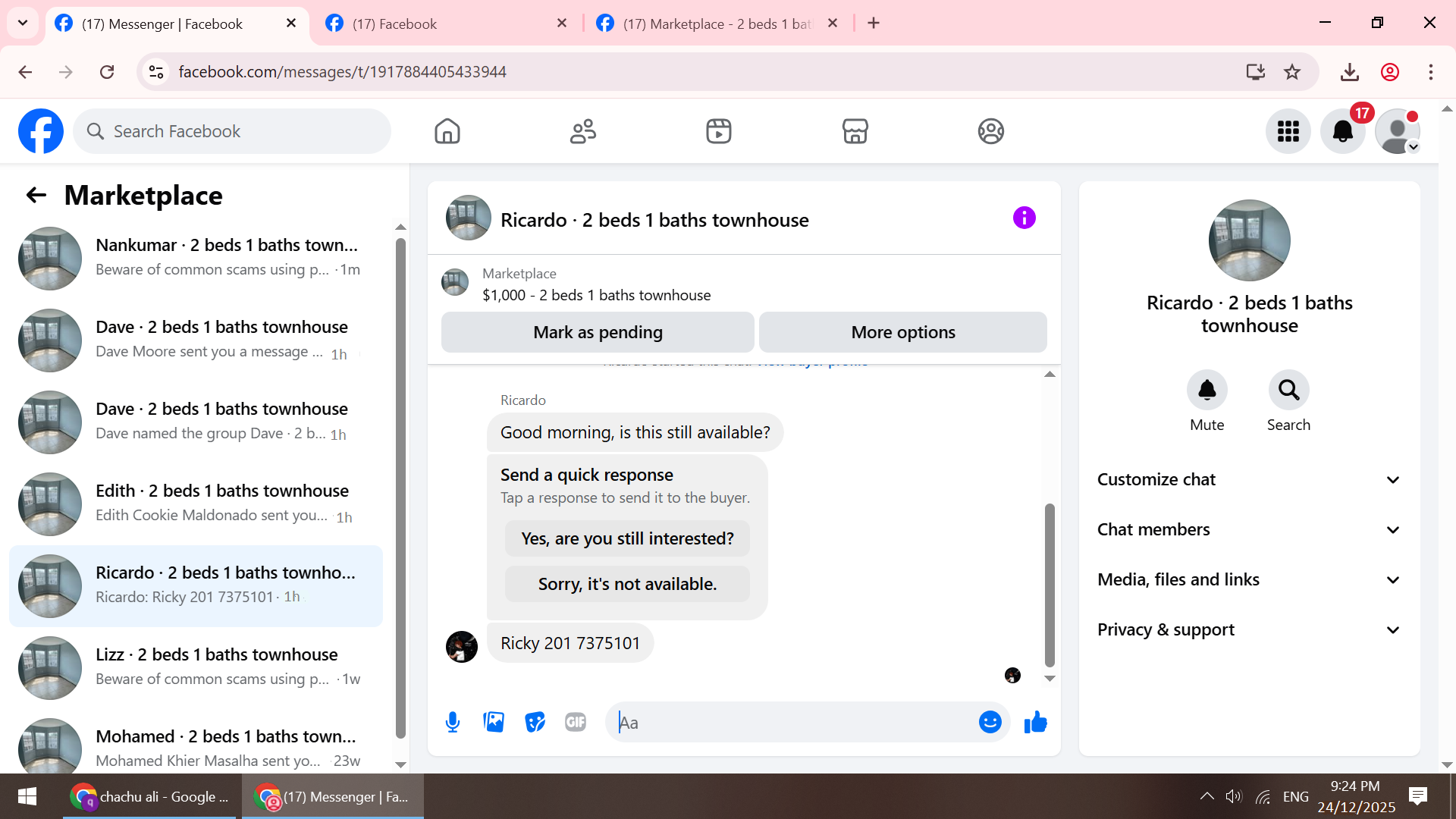Attach a photo using image icon

(x=494, y=722)
